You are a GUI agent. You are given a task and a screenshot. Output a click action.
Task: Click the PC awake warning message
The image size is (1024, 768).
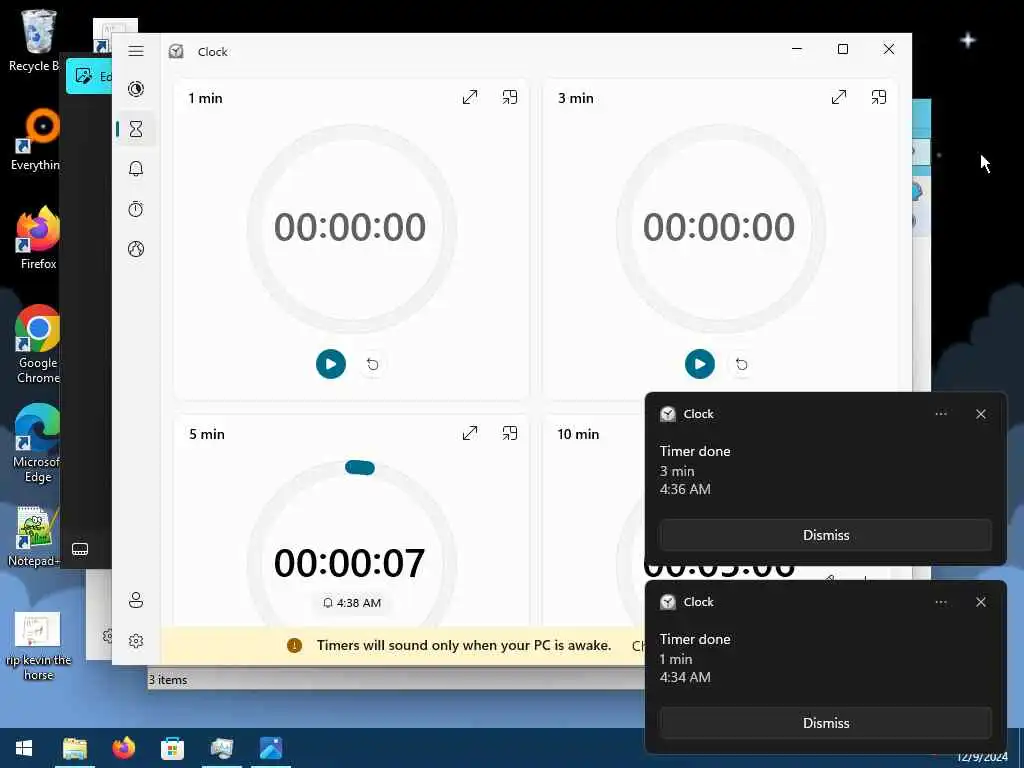pos(464,645)
